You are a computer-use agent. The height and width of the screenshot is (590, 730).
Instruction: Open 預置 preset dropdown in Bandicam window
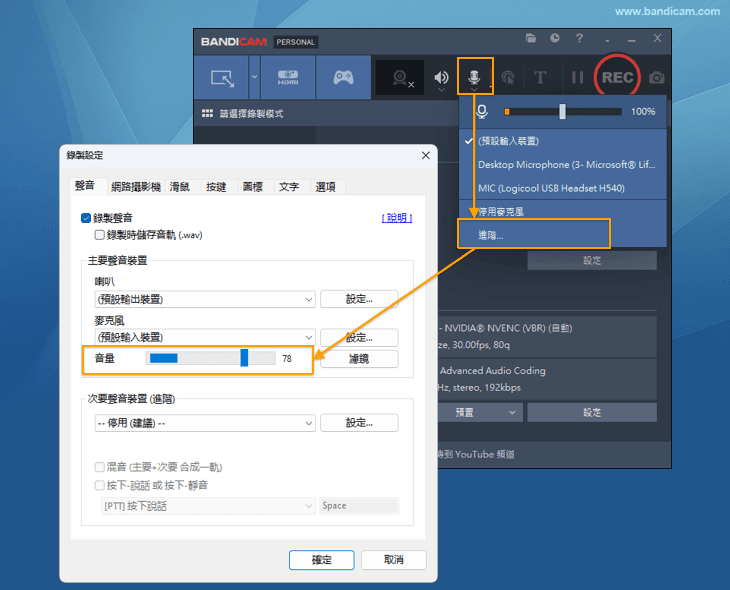pos(480,413)
